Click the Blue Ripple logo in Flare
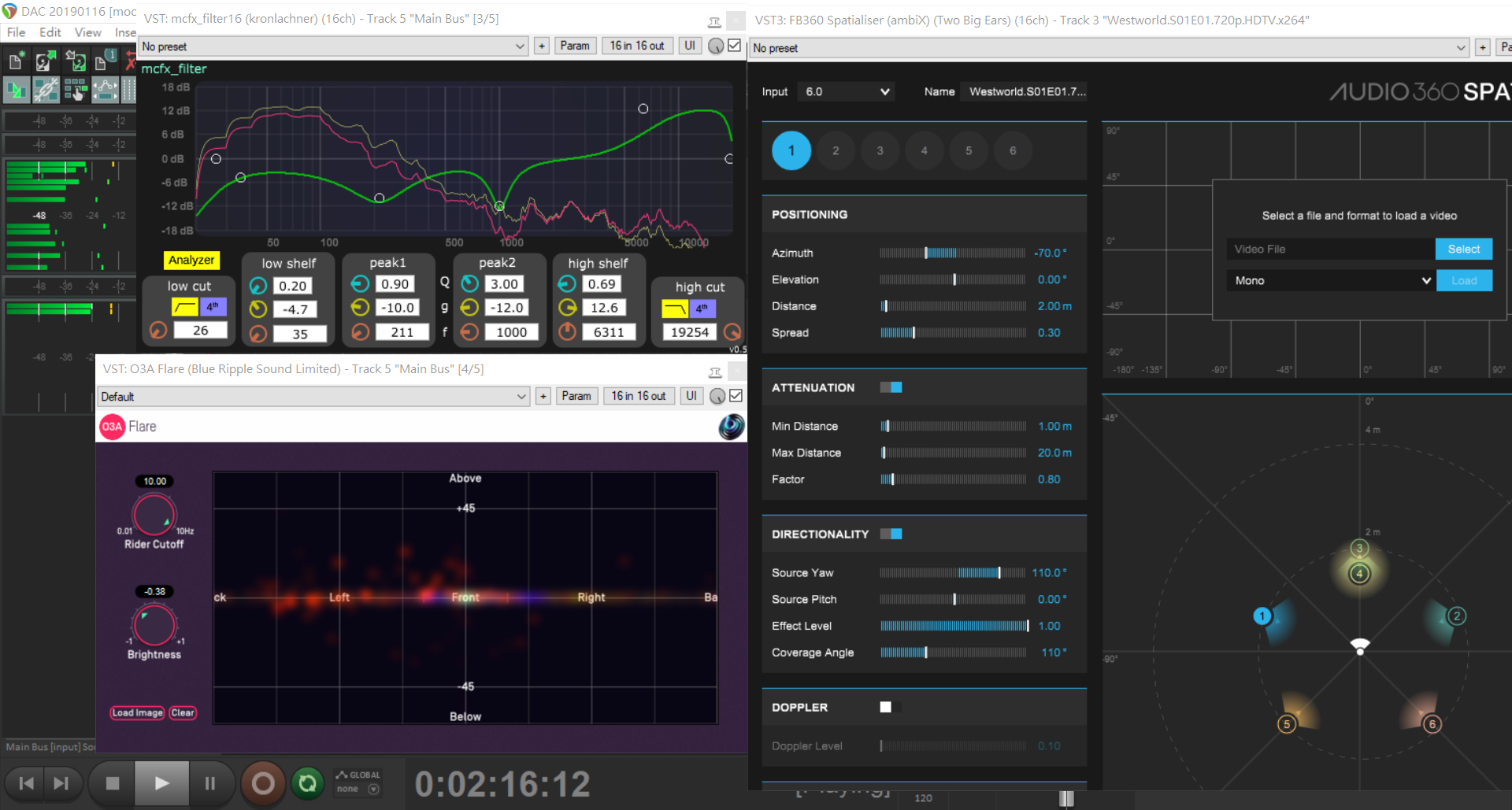 732,427
